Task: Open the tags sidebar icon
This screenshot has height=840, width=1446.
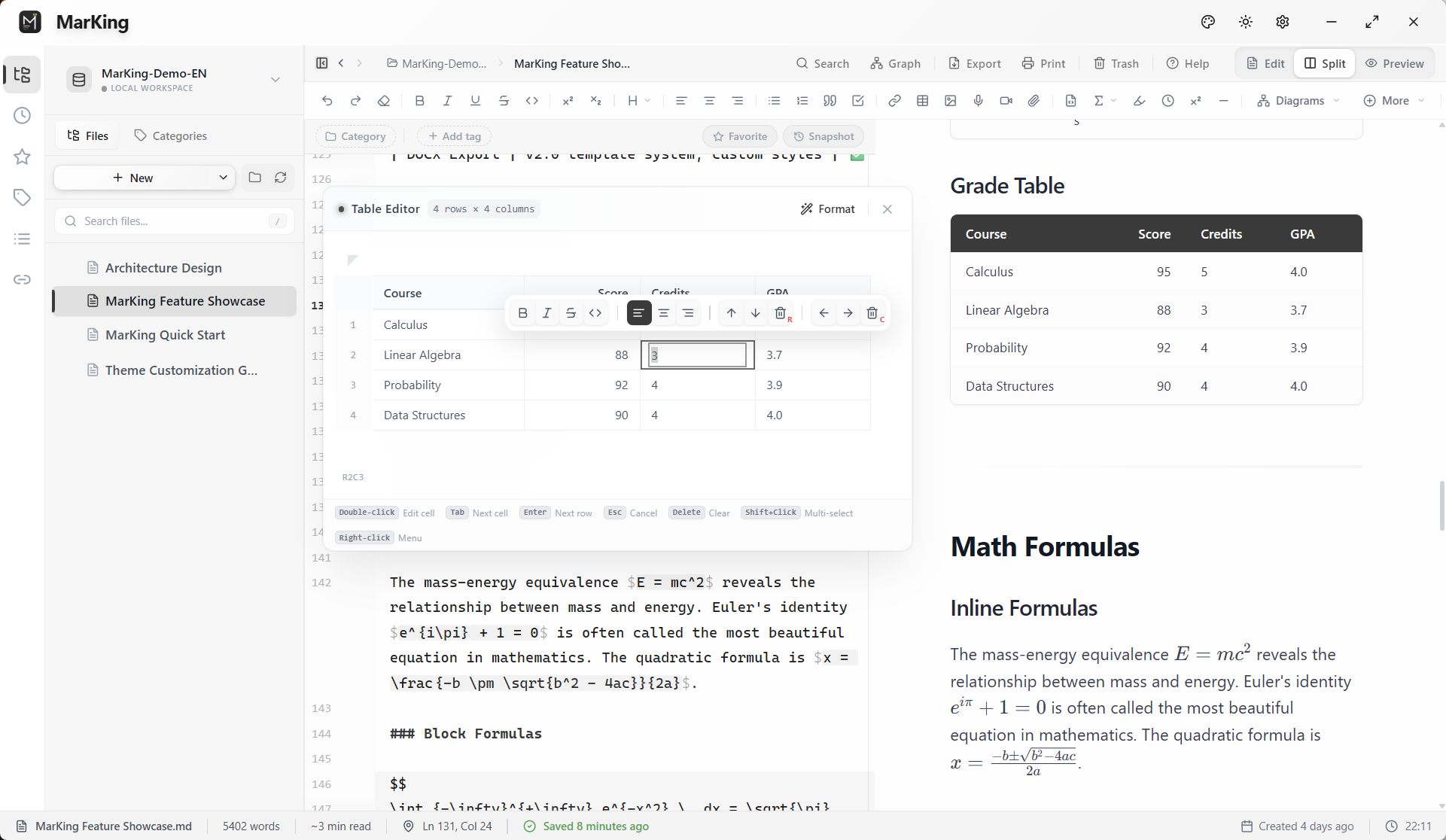Action: tap(23, 197)
